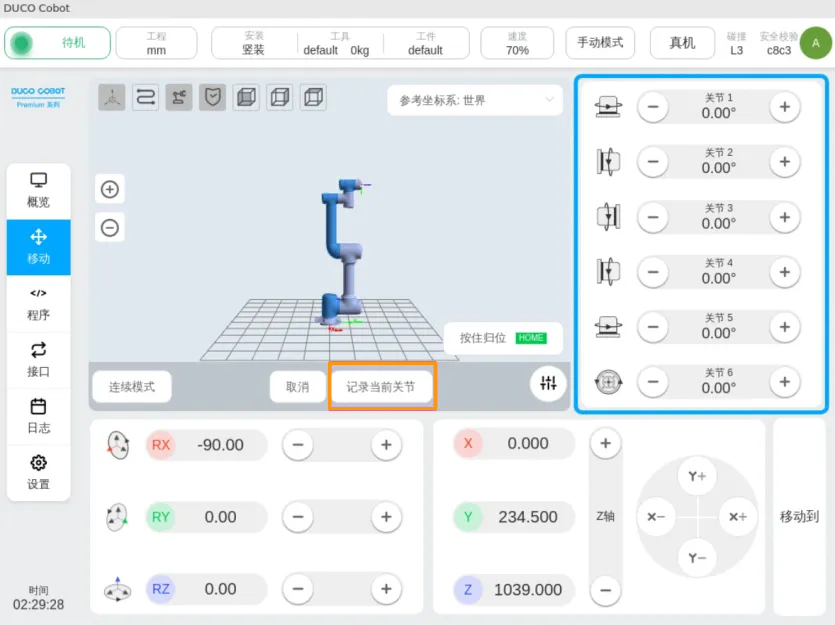Decrease 关节 3 with minus button
The width and height of the screenshot is (835, 625).
(x=653, y=217)
